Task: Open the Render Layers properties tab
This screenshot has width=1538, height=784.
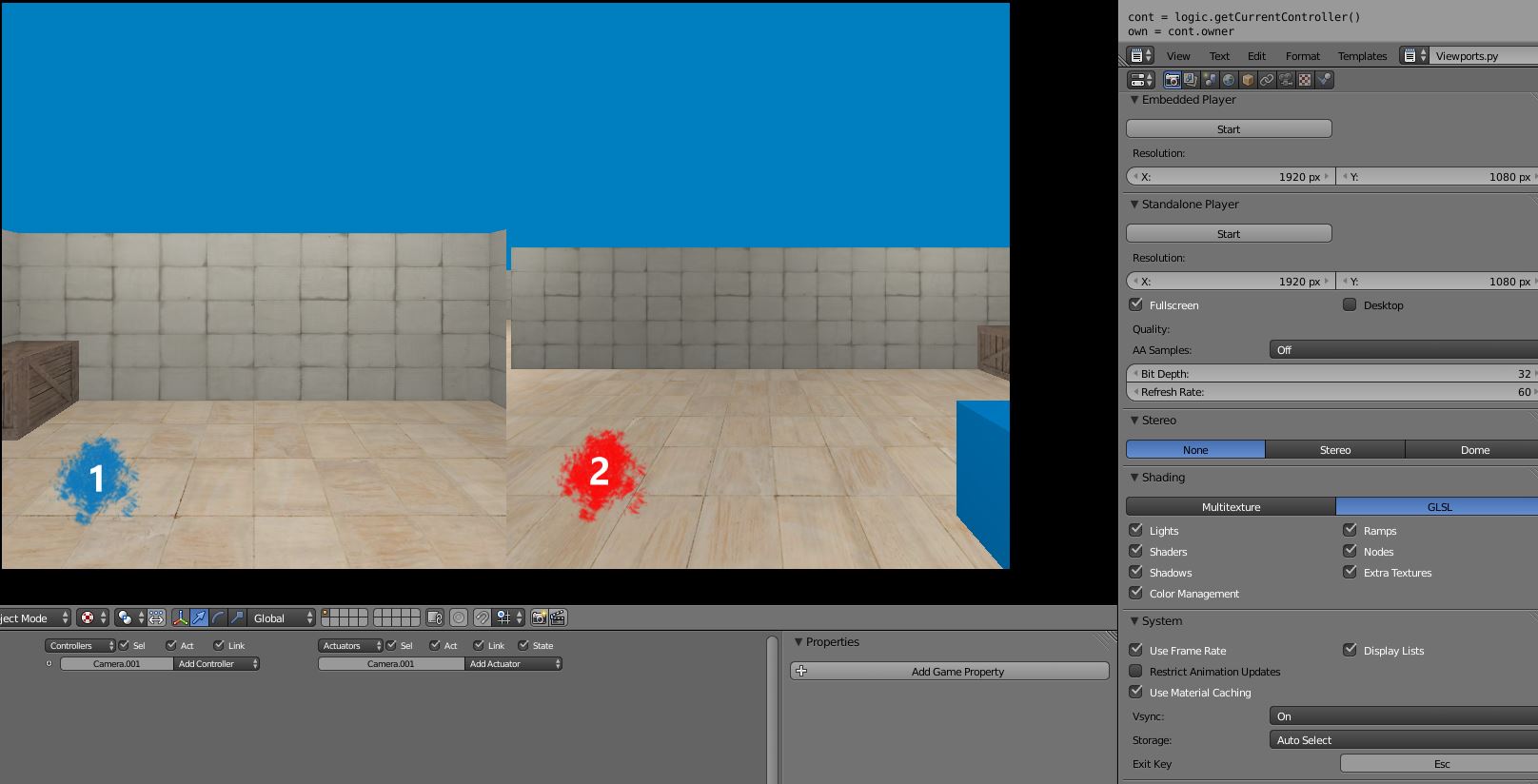Action: (x=1191, y=80)
